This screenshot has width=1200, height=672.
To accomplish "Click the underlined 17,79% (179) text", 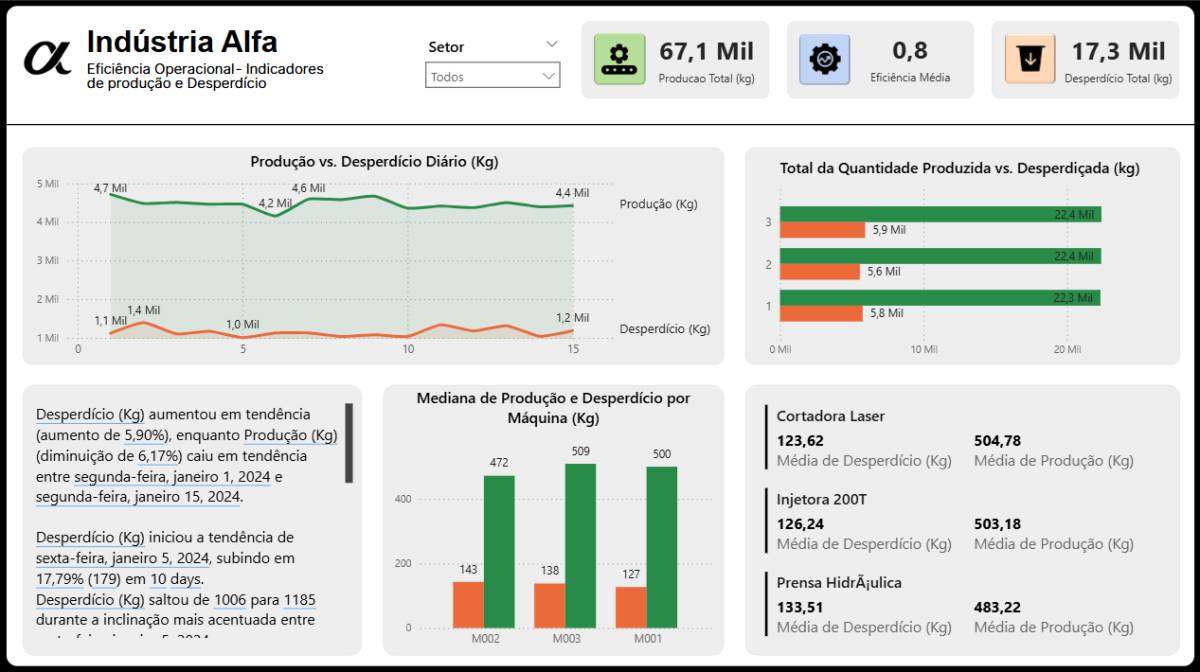I will 77,578.
